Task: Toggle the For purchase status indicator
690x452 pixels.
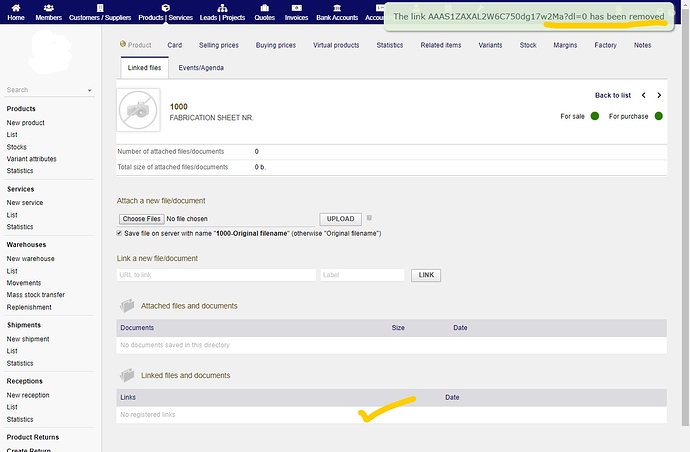Action: coord(657,117)
